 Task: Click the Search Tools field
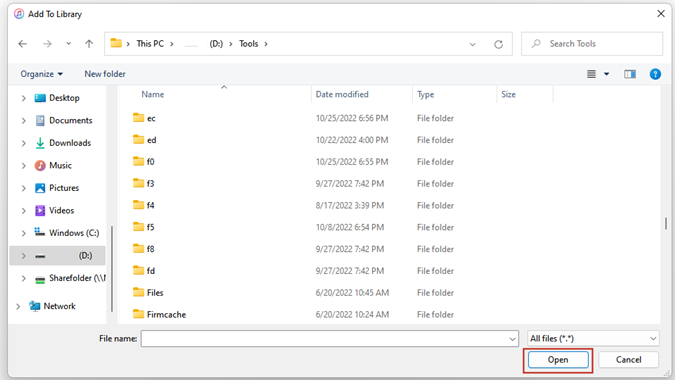592,43
